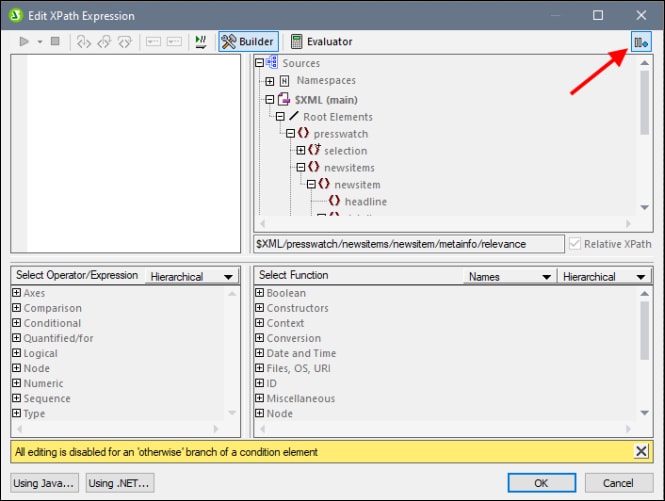This screenshot has width=665, height=501.
Task: Click the presswatch element braces icon
Action: (303, 133)
